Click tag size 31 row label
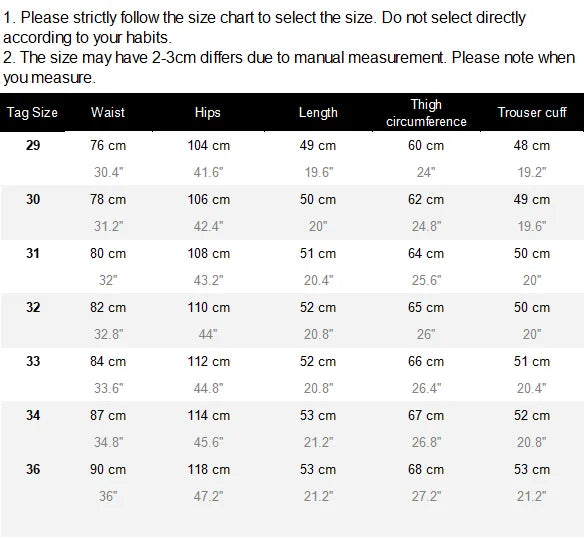Screen dimensions: 584x538 [x=33, y=253]
